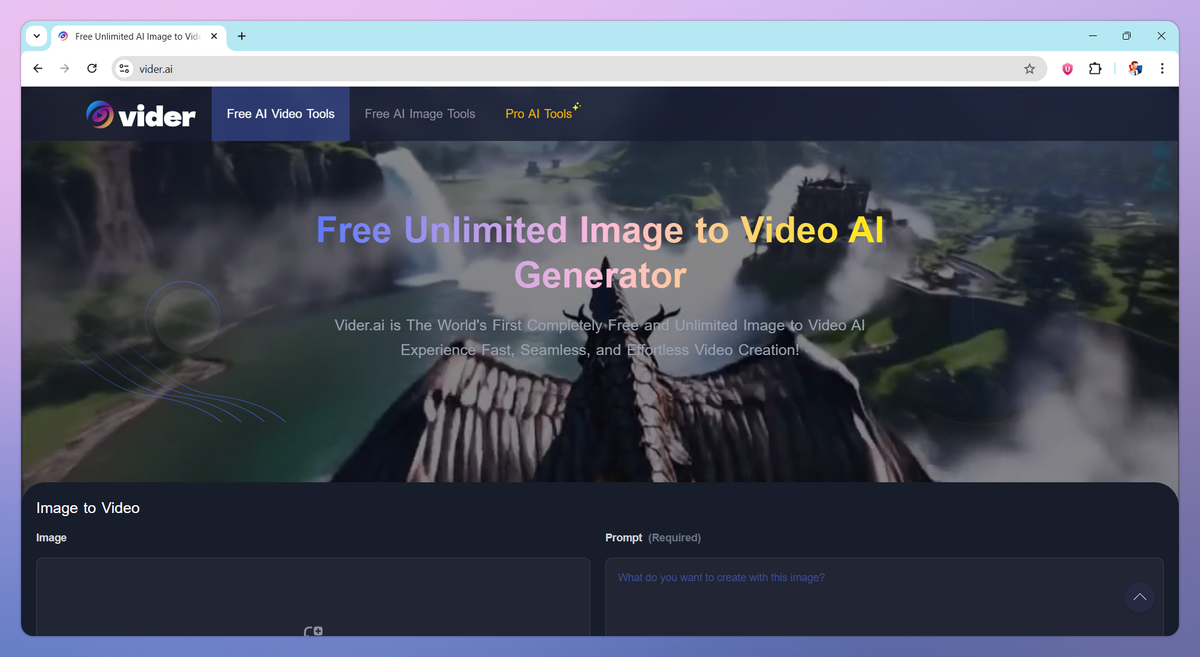Open a new browser tab
This screenshot has height=657, width=1200.
click(x=242, y=36)
